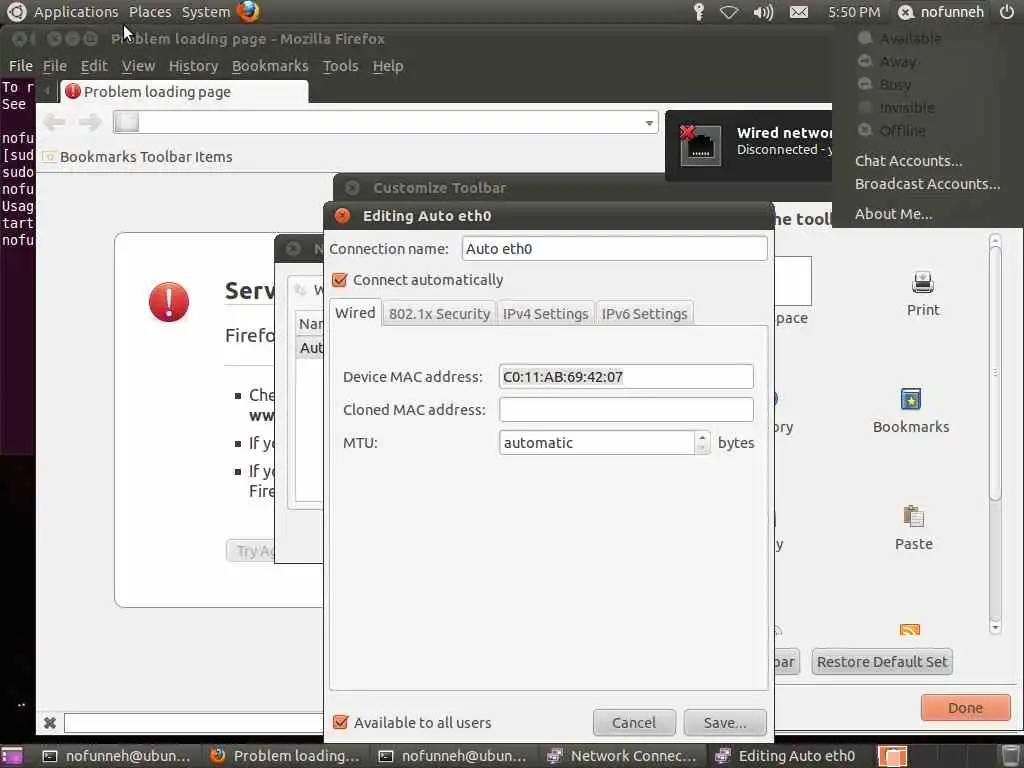The width and height of the screenshot is (1024, 768).
Task: Select About Me... menu entry
Action: 893,214
